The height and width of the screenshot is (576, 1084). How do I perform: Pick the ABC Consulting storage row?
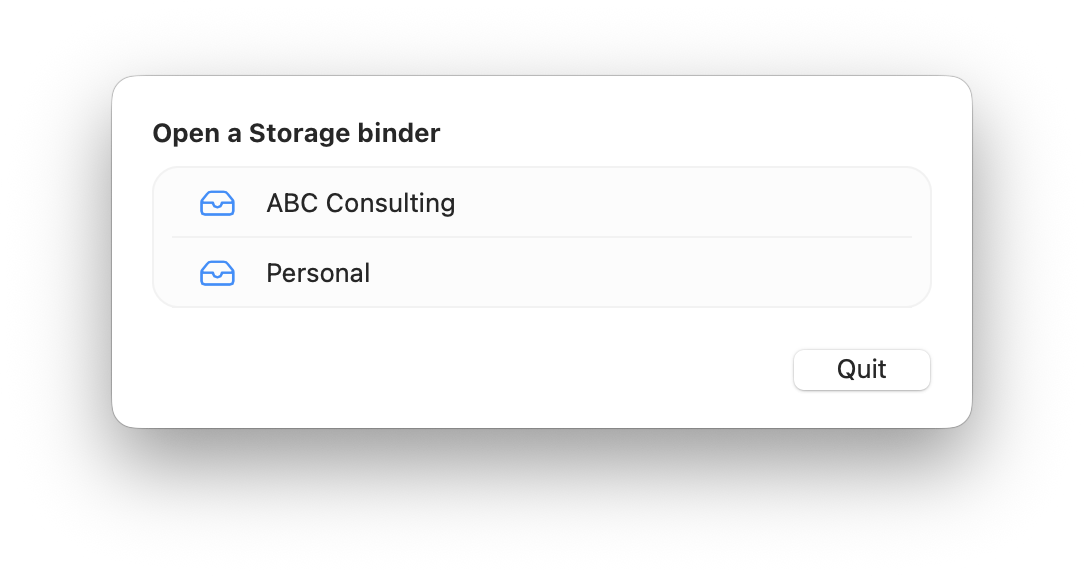[x=541, y=203]
